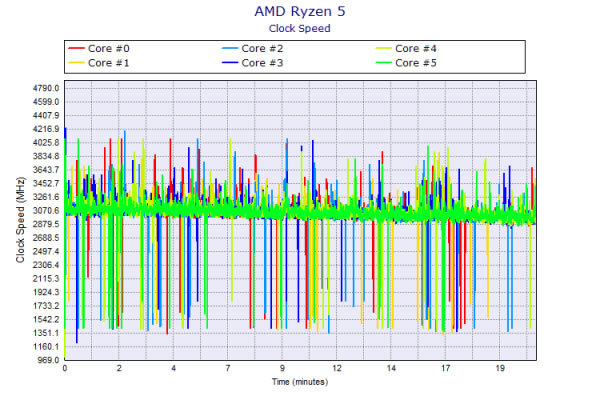Click the 4407.9 y-axis value
The width and height of the screenshot is (600, 400).
46,116
